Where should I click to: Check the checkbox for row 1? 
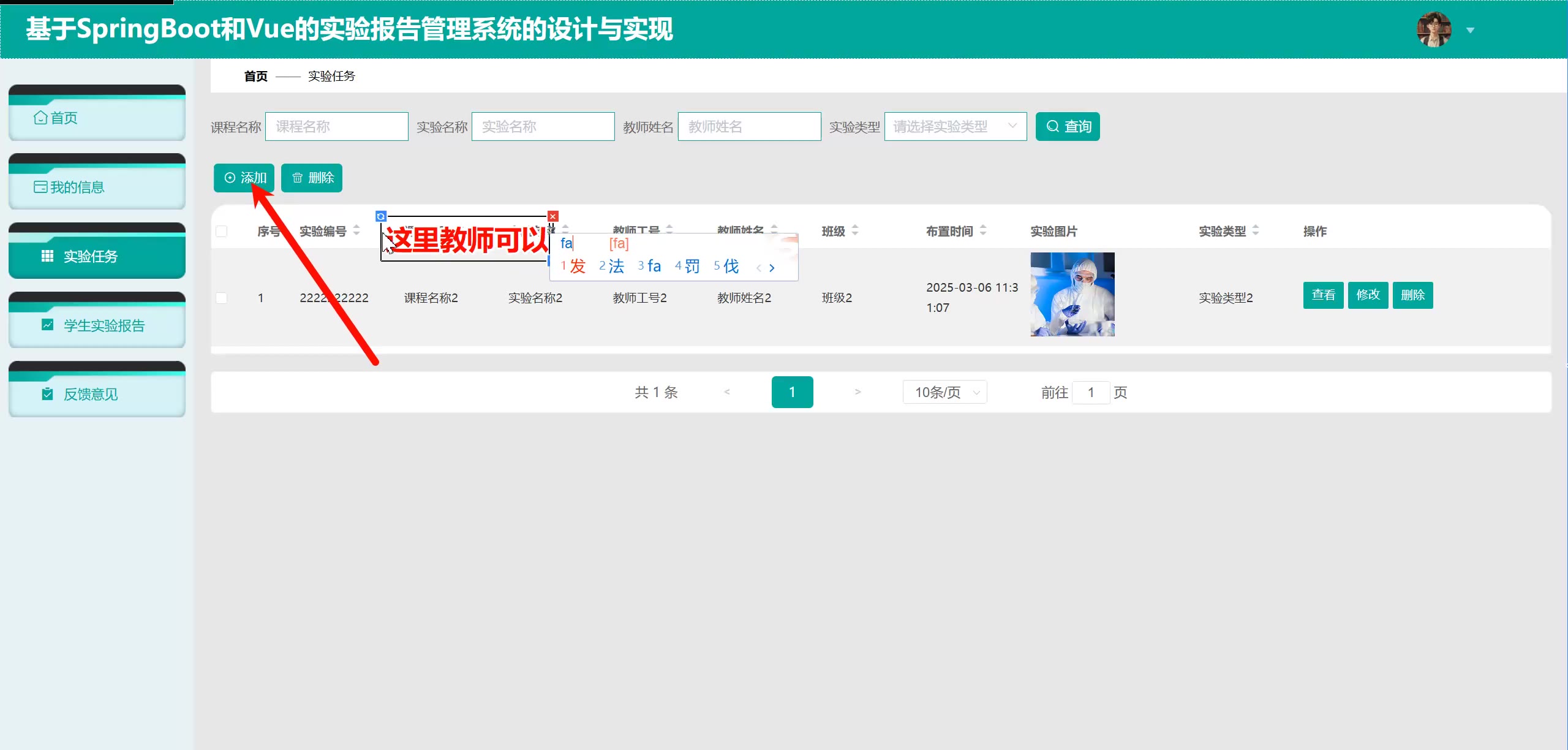[222, 298]
